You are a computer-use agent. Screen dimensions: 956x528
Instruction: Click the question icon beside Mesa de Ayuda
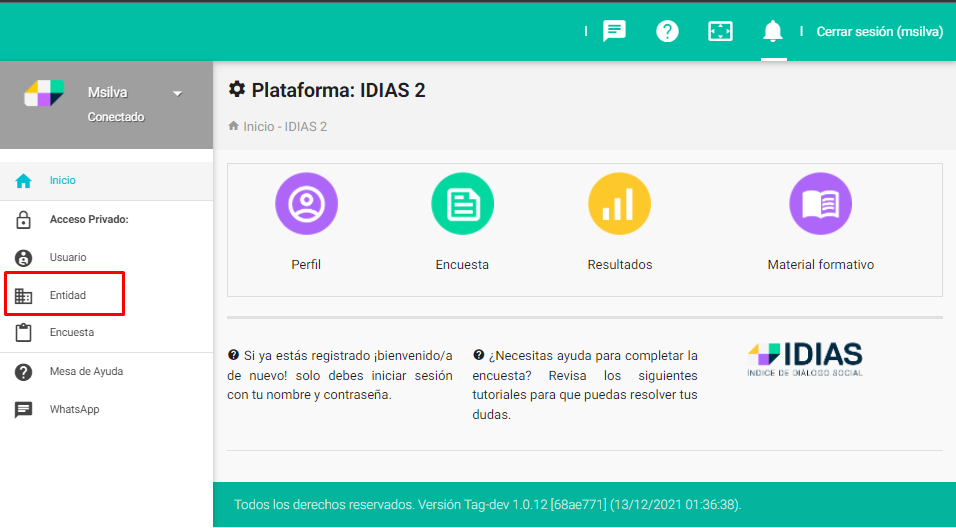point(23,372)
